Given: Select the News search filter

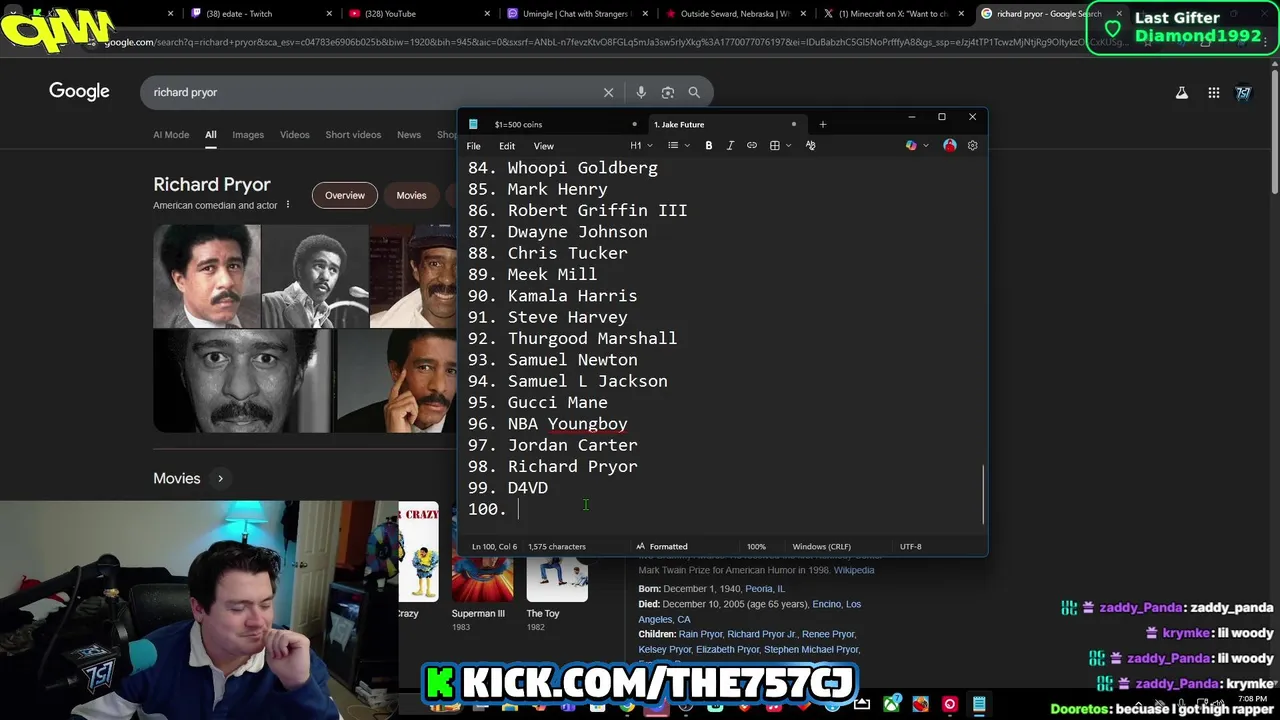Looking at the screenshot, I should 409,135.
